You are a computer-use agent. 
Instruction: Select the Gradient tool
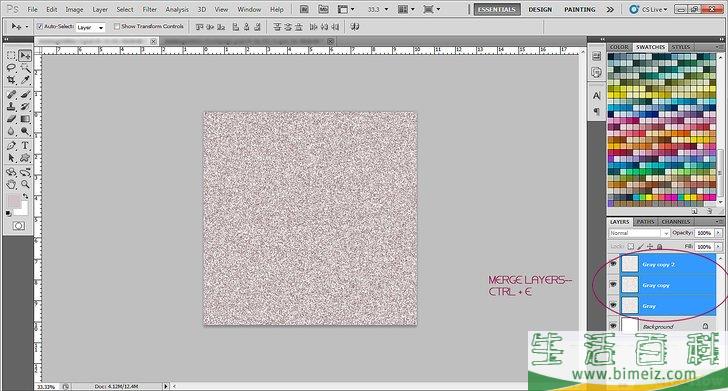coord(25,119)
